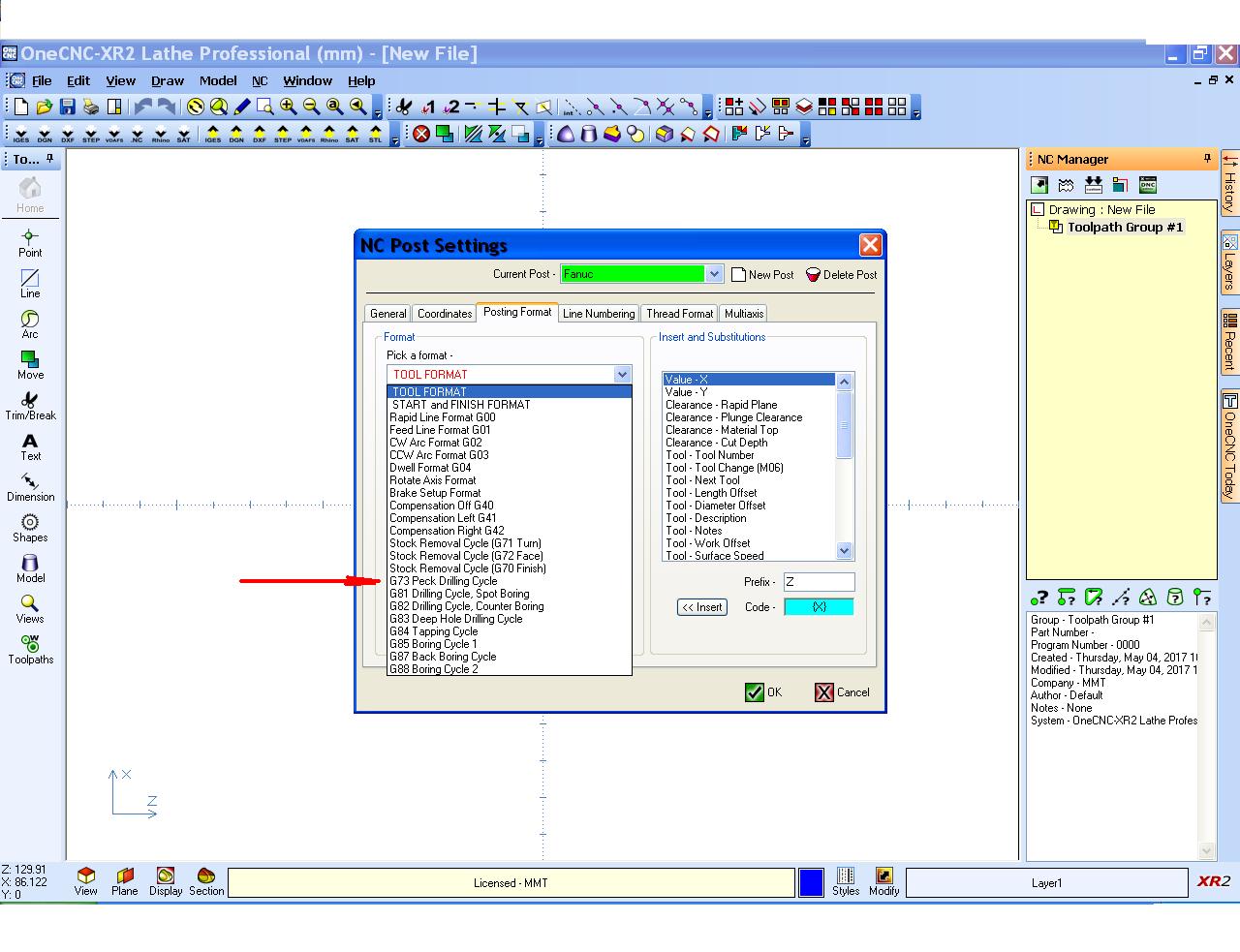Screen dimensions: 1240x952
Task: Switch to the Multiaxis tab
Action: click(x=744, y=314)
